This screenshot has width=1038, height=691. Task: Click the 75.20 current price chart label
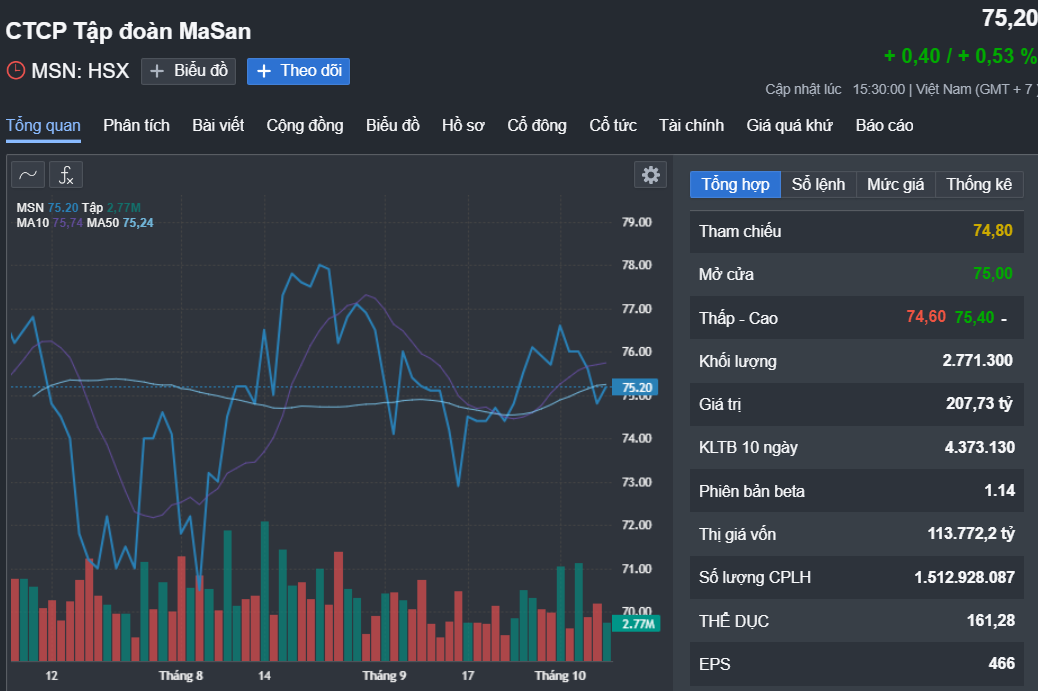[x=636, y=387]
